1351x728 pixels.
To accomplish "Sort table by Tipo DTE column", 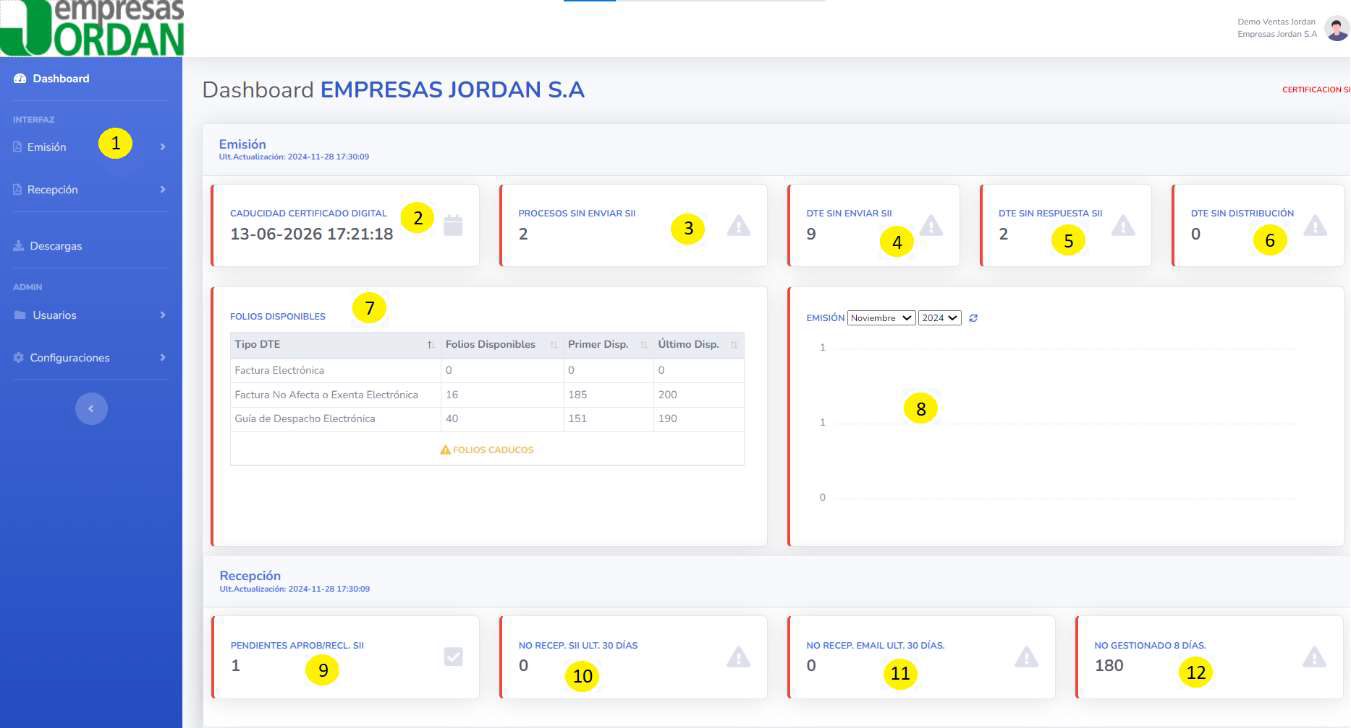I will click(x=334, y=345).
